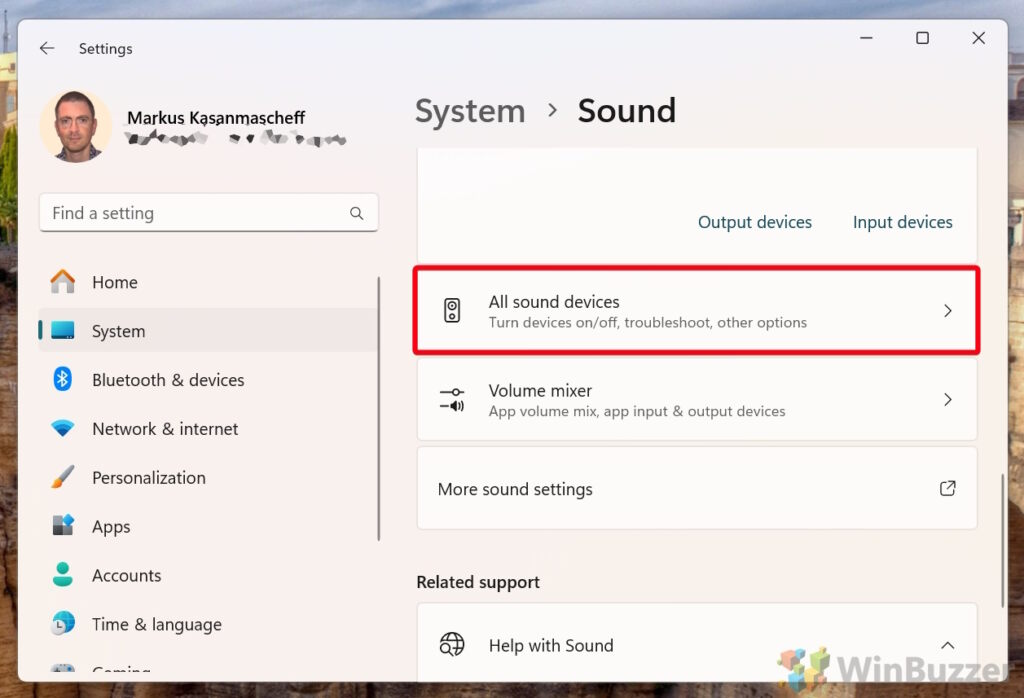
Task: Open Home in the Settings sidebar
Action: point(114,282)
